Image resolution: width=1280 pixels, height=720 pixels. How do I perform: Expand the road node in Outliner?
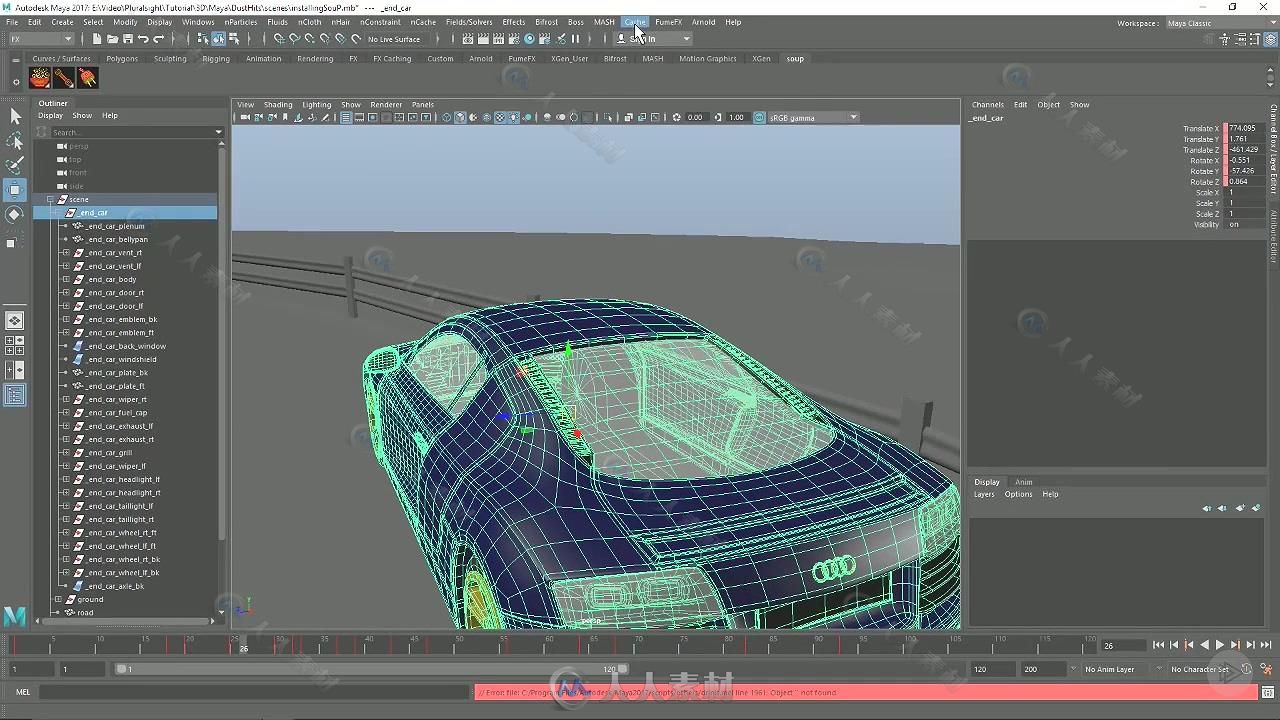[58, 612]
